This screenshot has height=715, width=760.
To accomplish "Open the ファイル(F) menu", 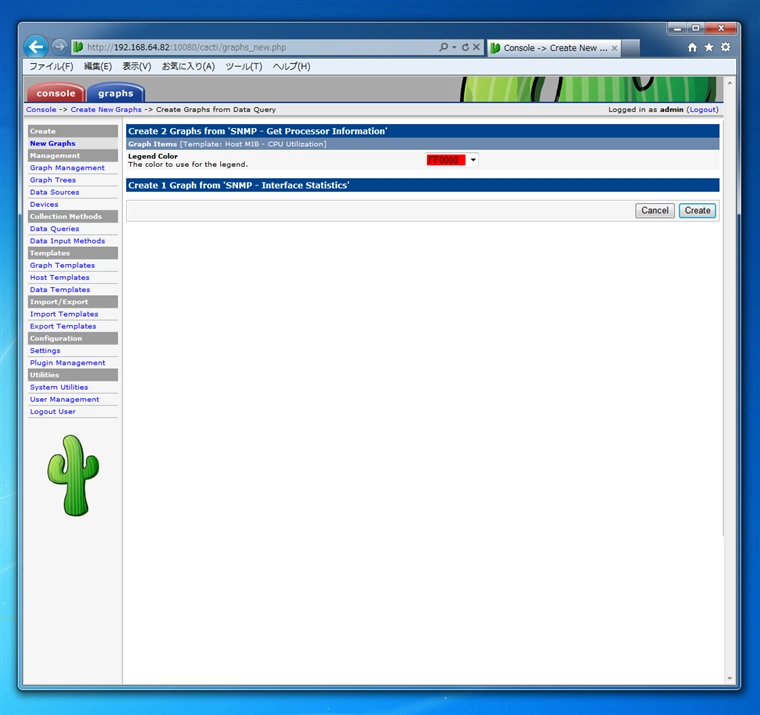I will 51,66.
